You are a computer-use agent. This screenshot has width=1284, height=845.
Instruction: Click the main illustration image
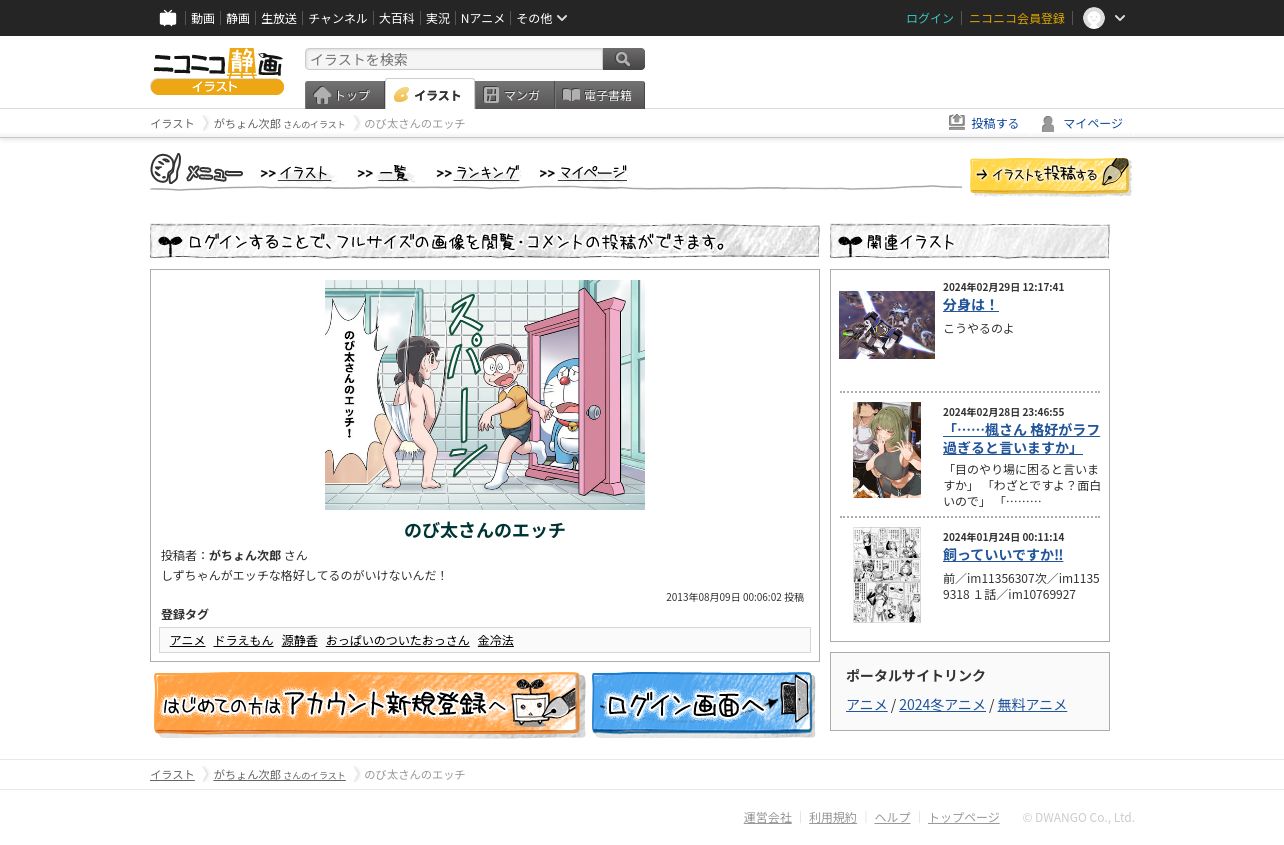pyautogui.click(x=485, y=395)
